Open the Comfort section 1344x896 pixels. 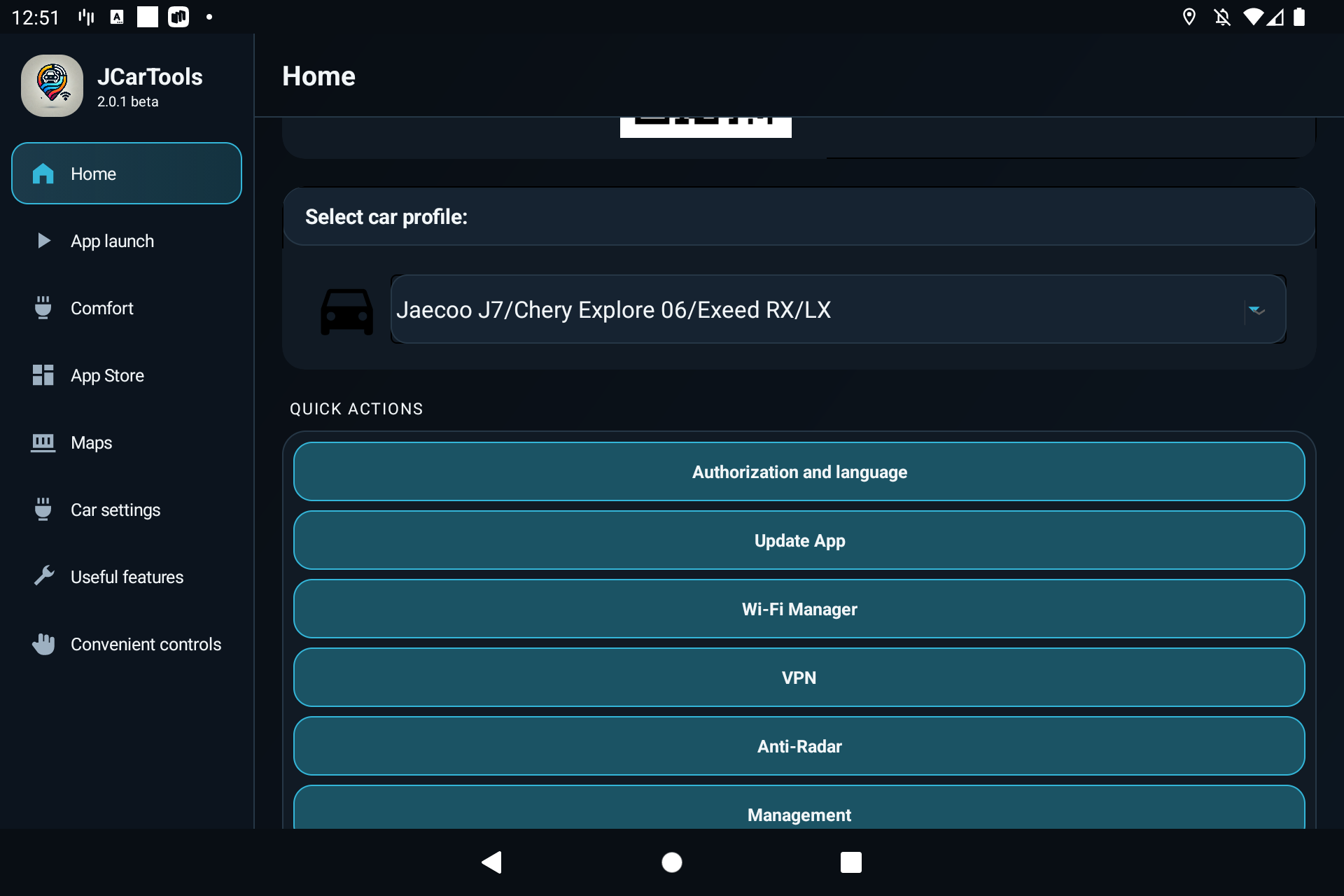(127, 308)
